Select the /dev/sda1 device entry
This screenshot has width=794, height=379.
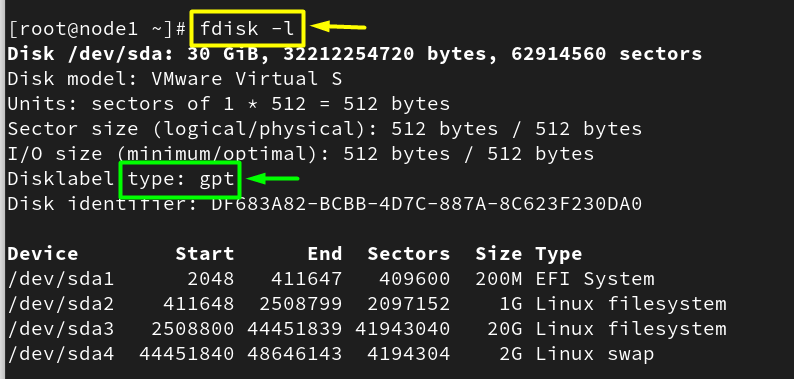coord(61,279)
